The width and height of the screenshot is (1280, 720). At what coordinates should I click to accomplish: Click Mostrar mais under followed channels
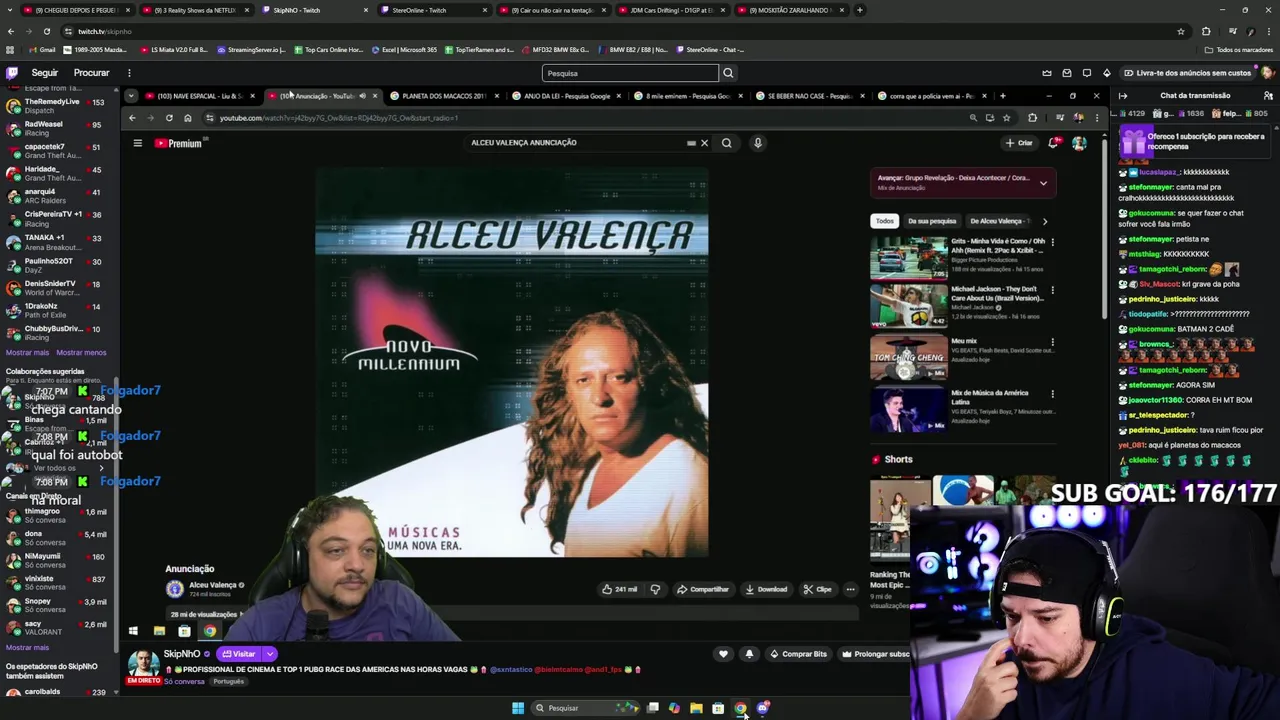pyautogui.click(x=27, y=353)
